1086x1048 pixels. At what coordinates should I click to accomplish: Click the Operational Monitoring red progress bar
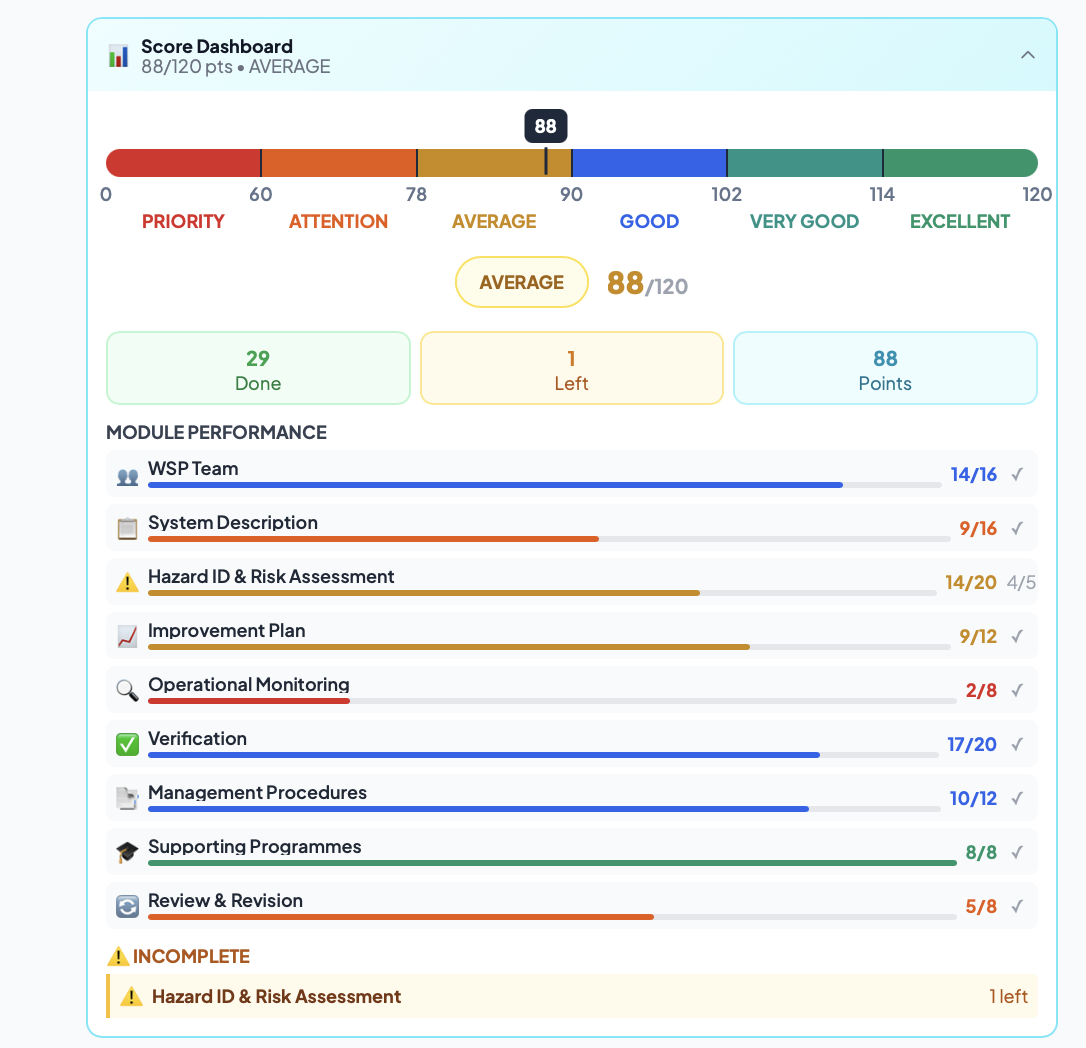tap(249, 701)
